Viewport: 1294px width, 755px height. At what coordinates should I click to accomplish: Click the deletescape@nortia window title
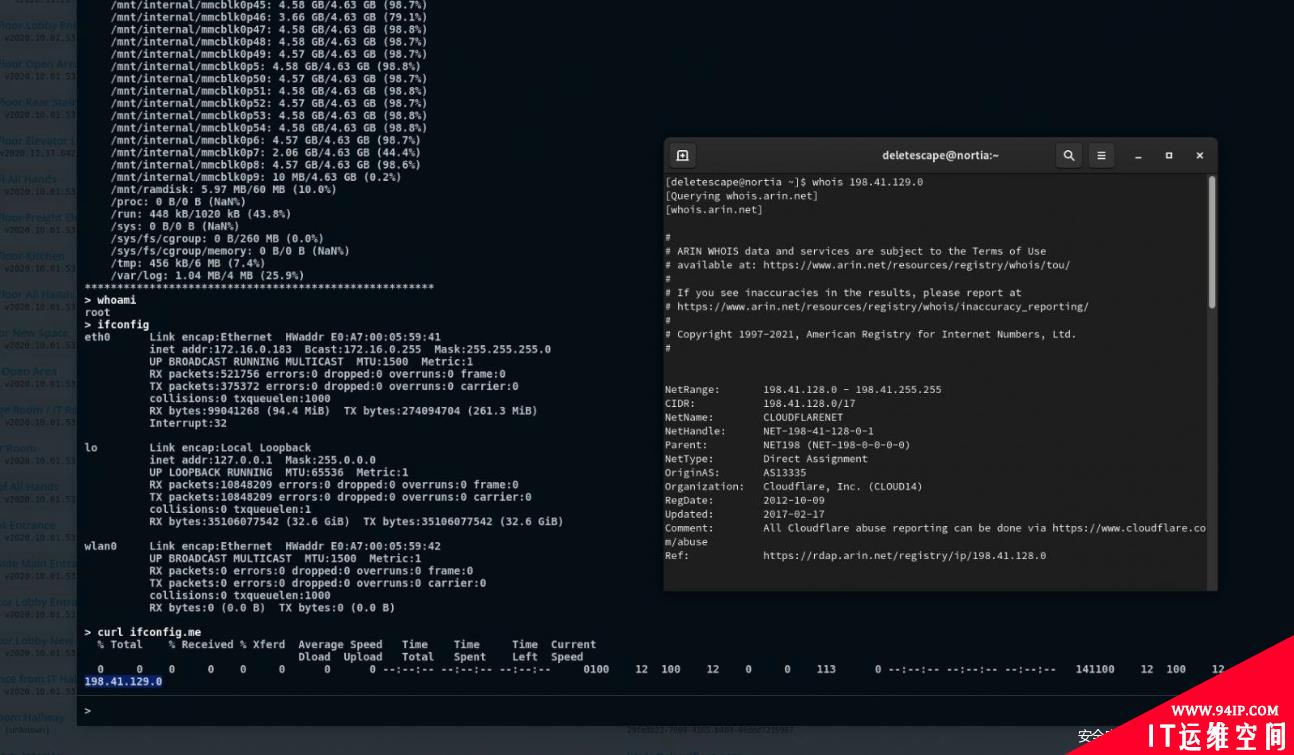coord(940,155)
